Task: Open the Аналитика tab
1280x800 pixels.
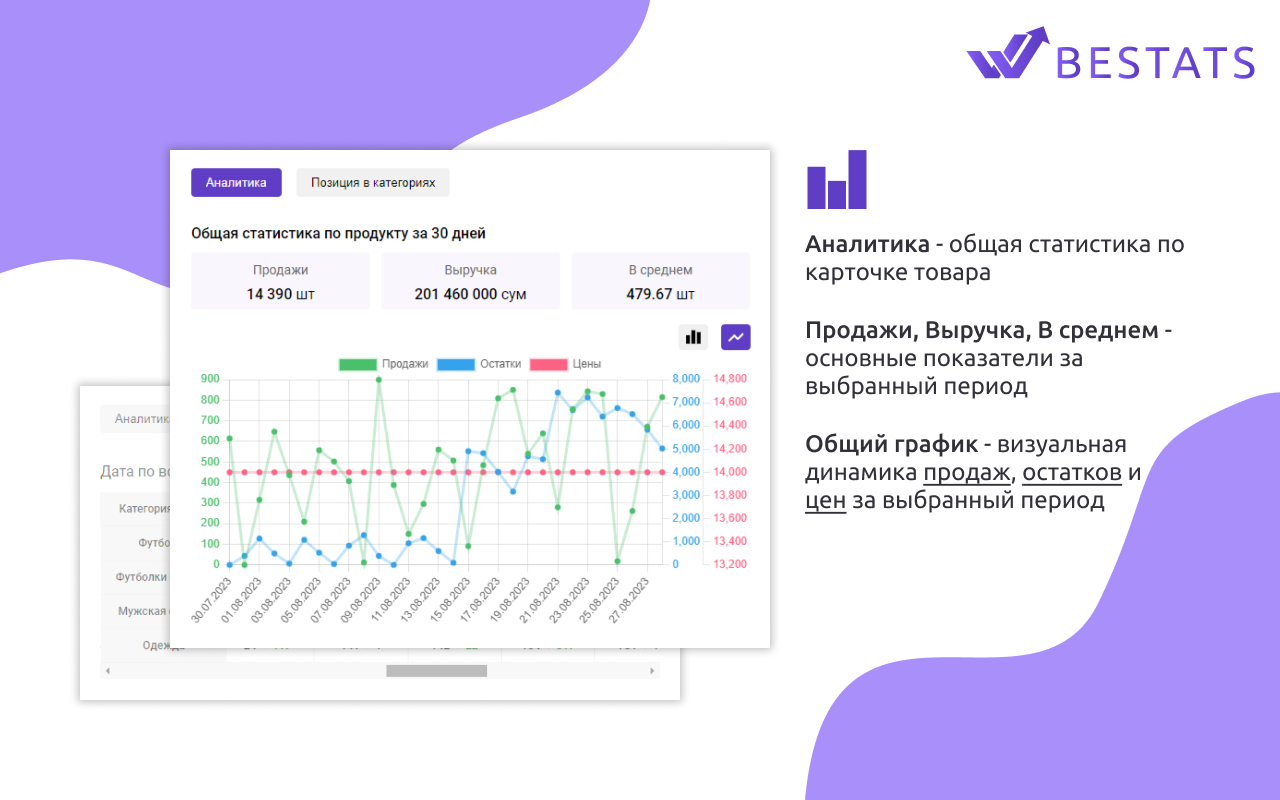Action: (236, 183)
